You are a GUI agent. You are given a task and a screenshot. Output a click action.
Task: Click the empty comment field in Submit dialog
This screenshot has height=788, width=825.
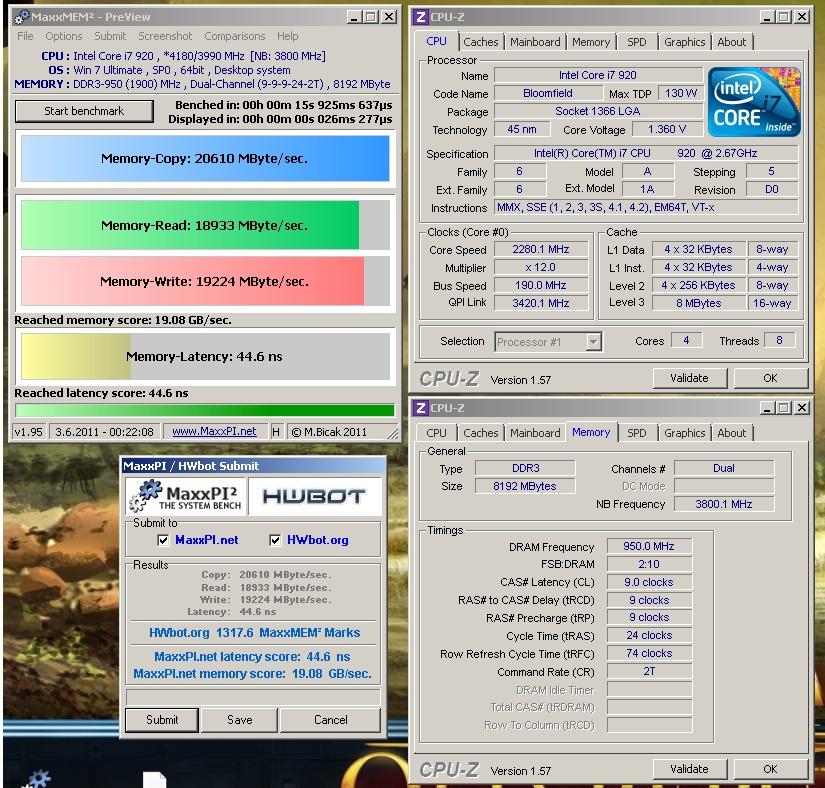[253, 696]
